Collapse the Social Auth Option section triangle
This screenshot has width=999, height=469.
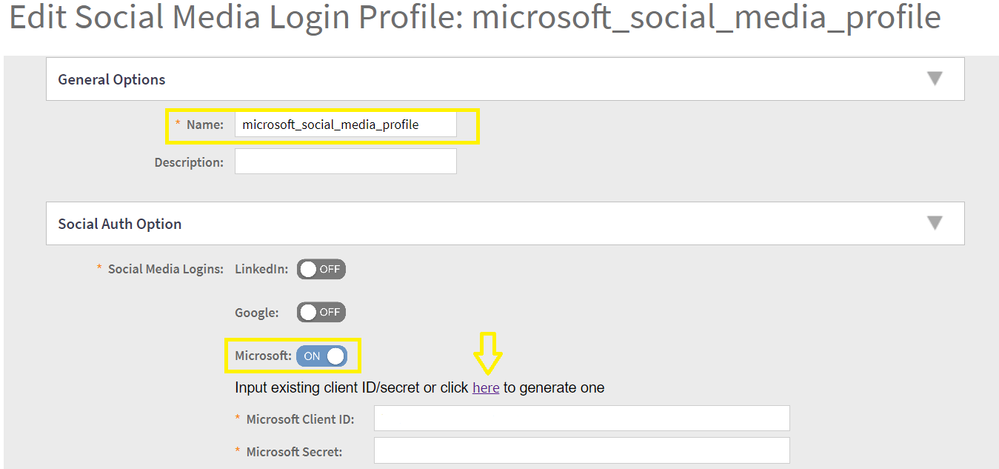[934, 223]
